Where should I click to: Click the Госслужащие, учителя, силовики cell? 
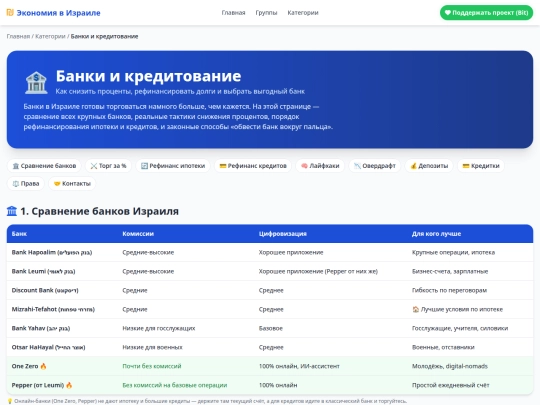click(x=460, y=328)
